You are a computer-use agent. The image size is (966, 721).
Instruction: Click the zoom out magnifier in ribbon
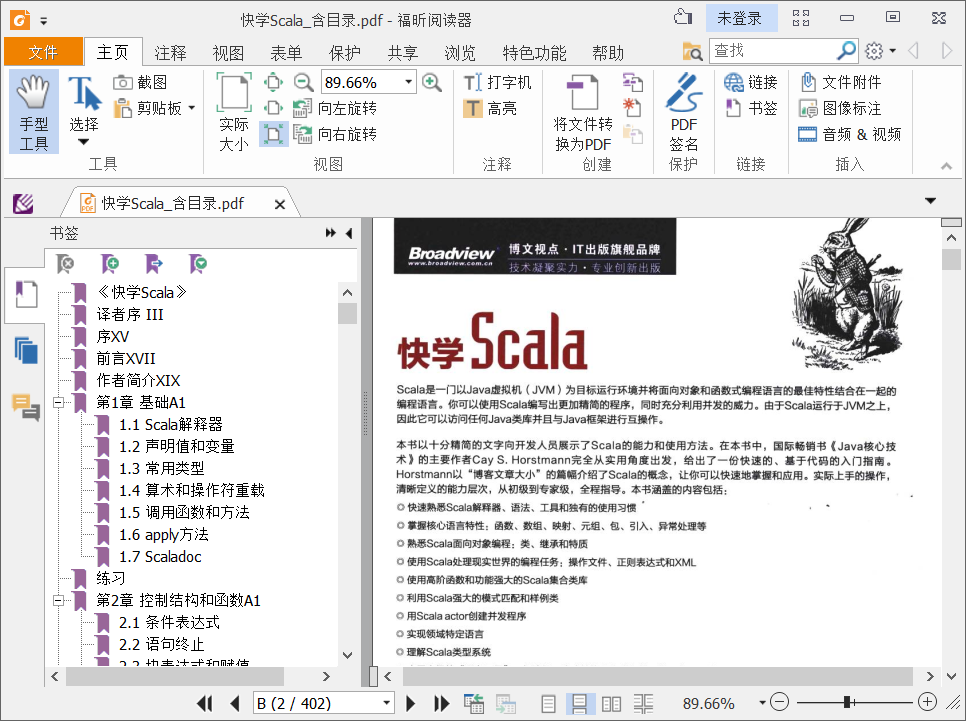click(x=302, y=82)
